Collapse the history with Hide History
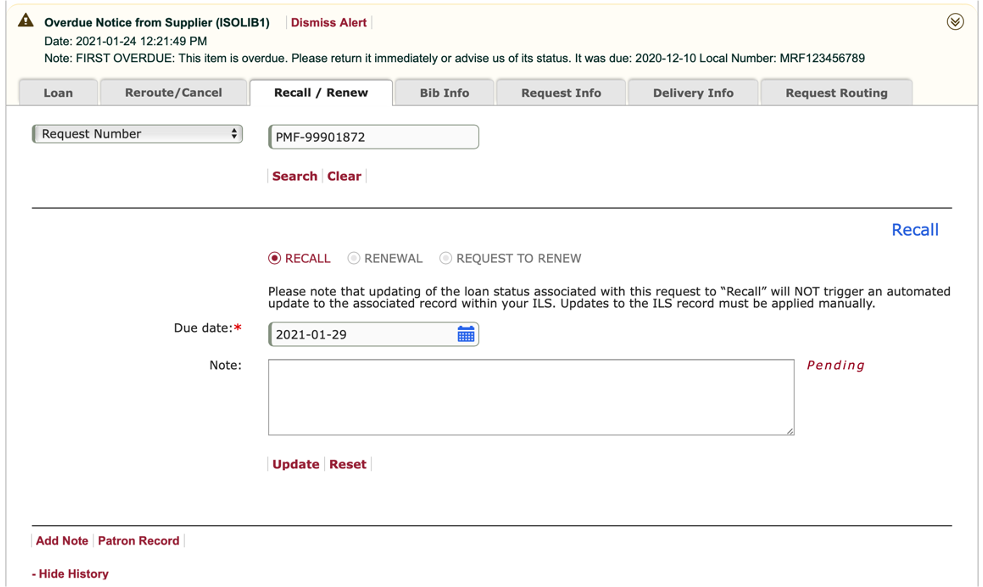The image size is (983, 587). click(70, 574)
